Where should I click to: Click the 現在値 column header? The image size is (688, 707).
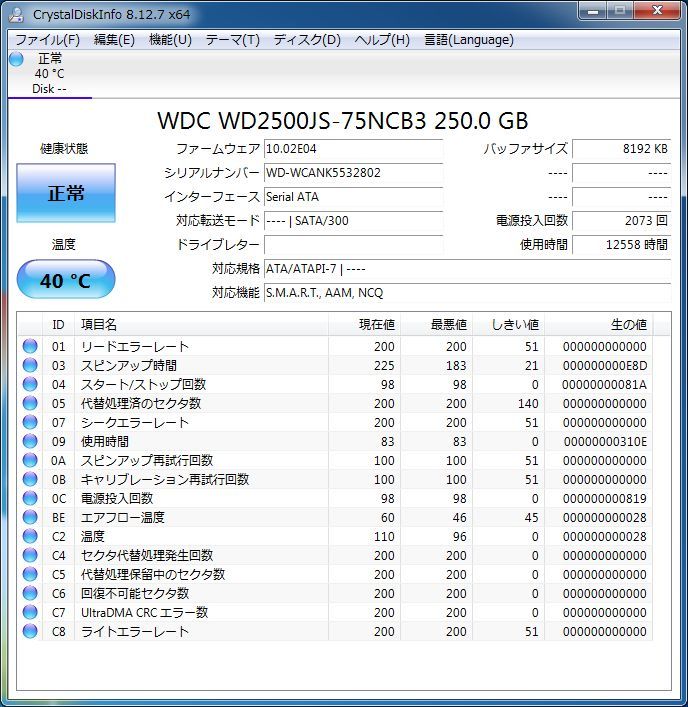(x=364, y=325)
